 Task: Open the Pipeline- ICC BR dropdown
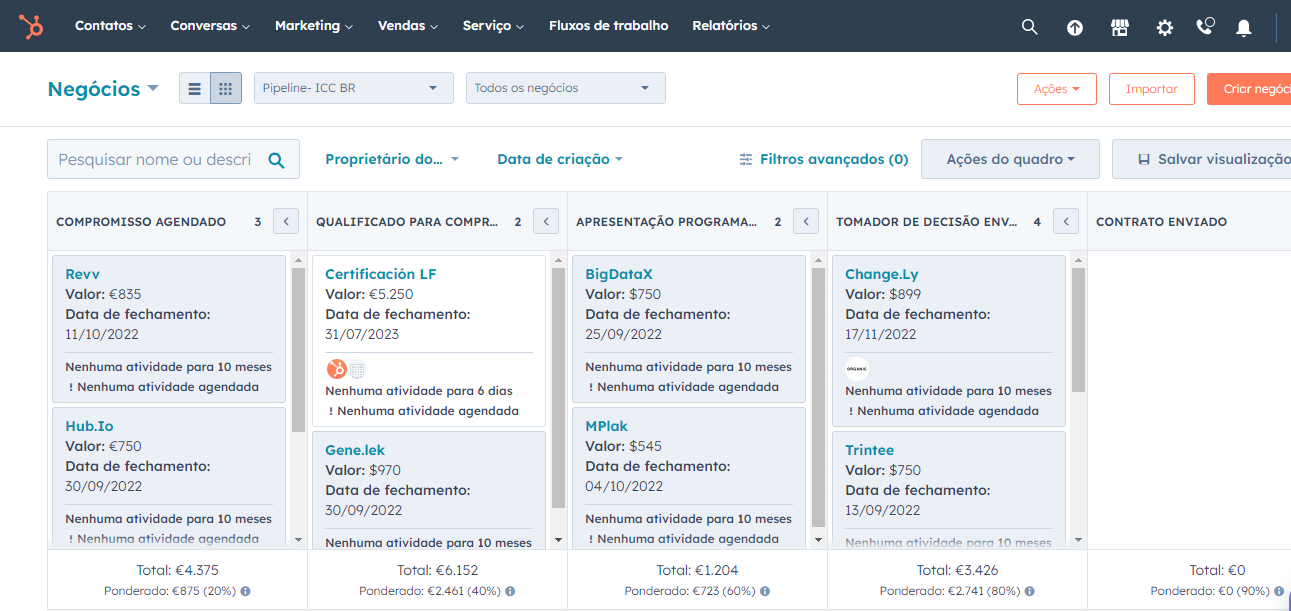tap(355, 87)
